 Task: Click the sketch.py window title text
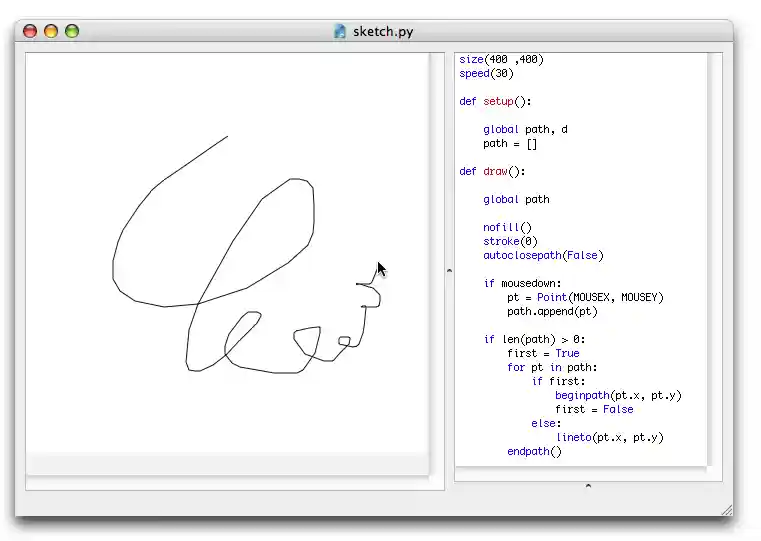pyautogui.click(x=383, y=31)
